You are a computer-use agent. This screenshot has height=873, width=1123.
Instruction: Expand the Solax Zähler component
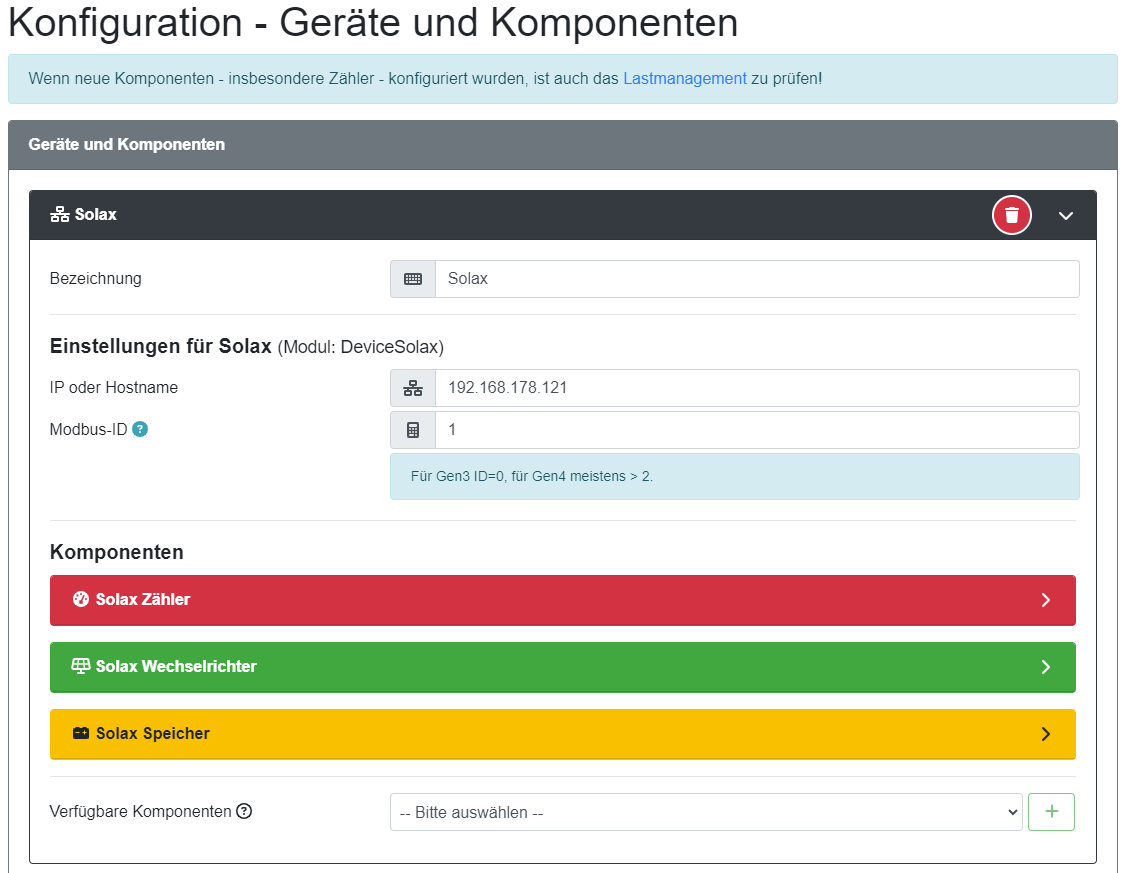coord(563,600)
